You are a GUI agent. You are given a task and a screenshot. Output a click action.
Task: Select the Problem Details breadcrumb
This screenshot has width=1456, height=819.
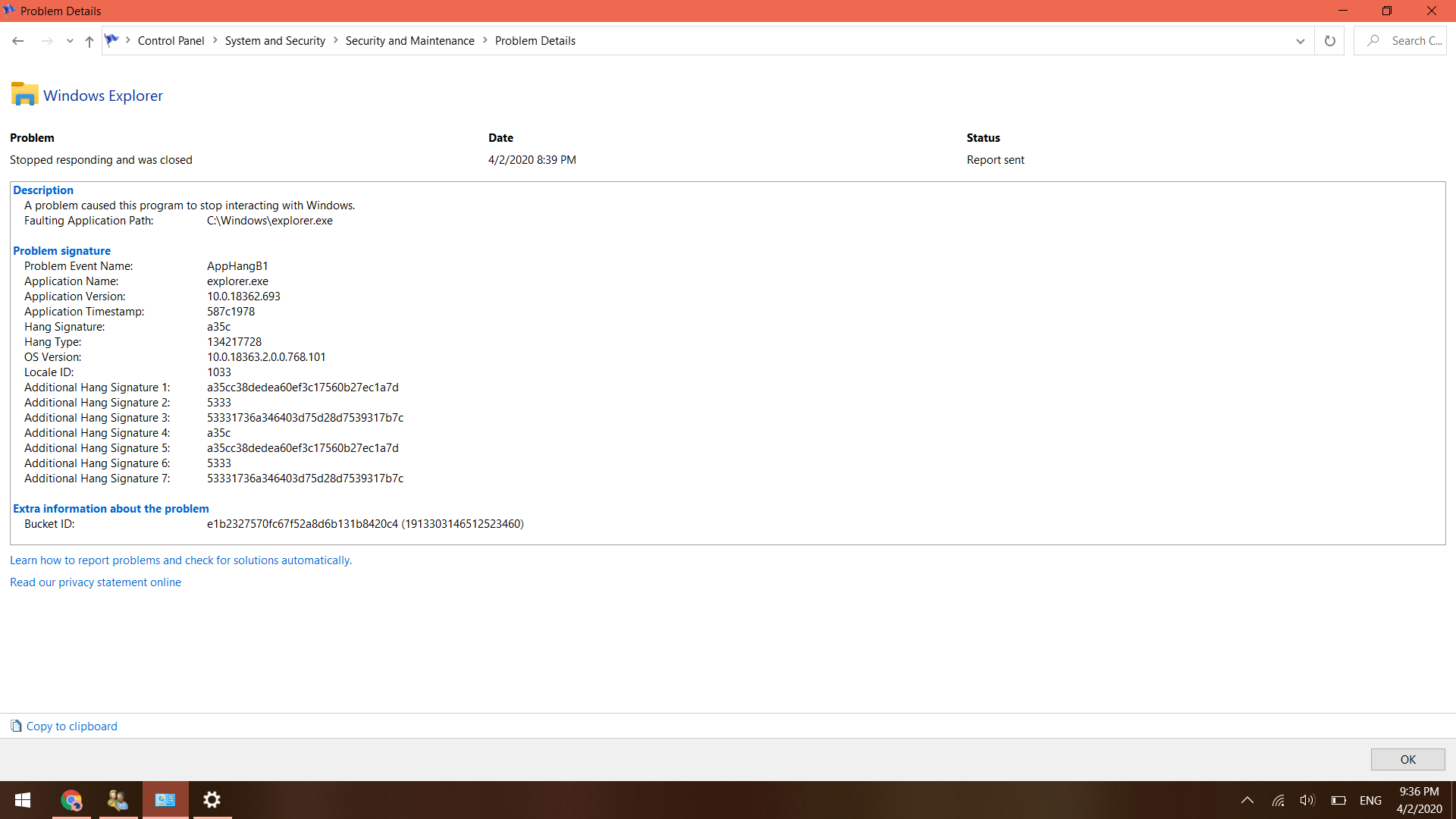[x=535, y=41]
